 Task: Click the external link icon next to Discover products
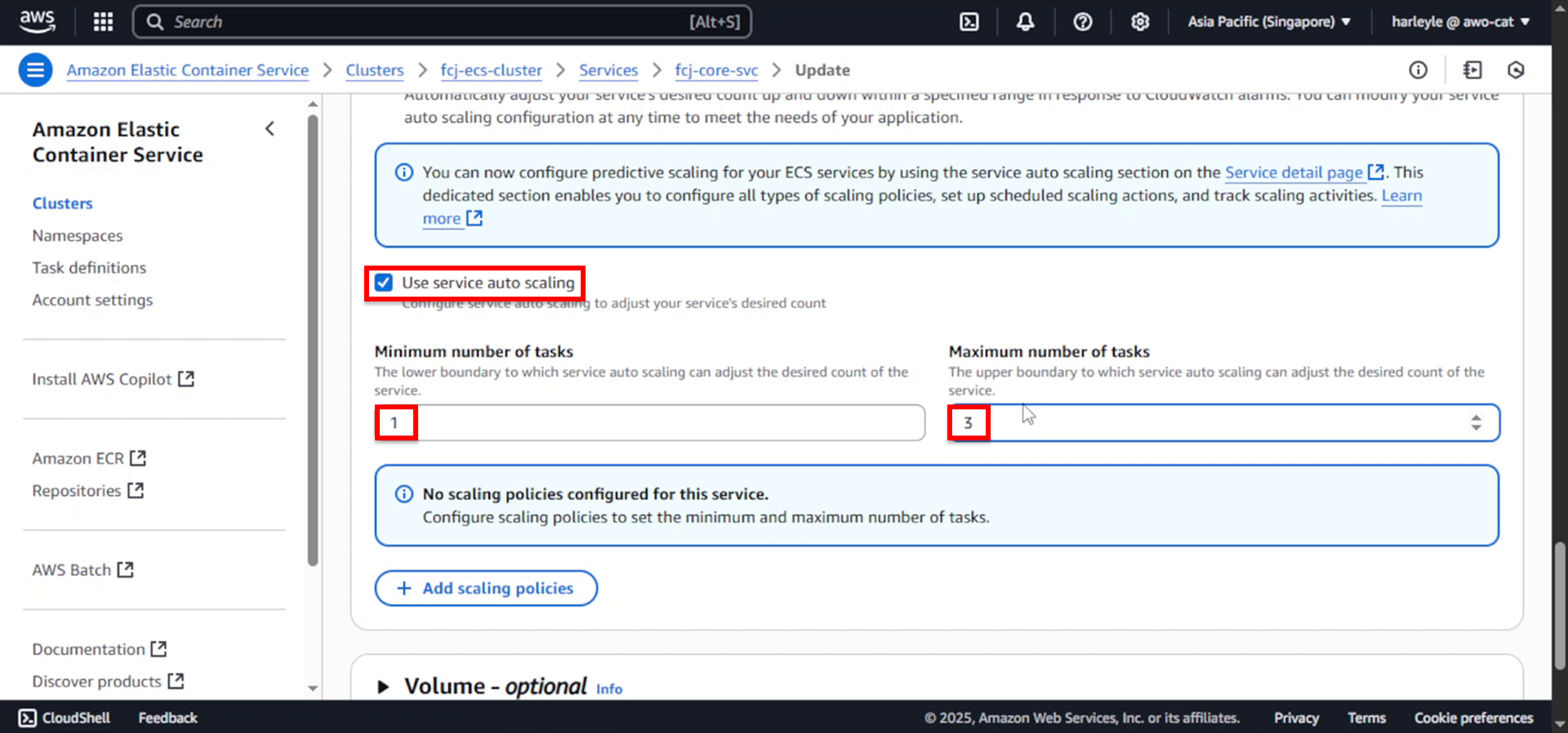(x=176, y=681)
